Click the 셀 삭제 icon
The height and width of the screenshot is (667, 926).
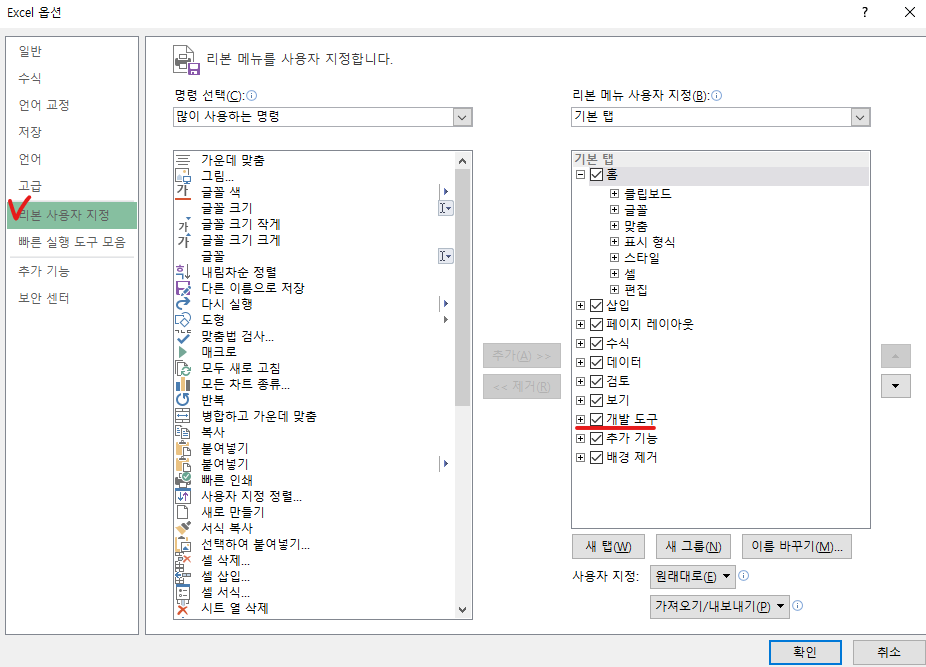(x=183, y=559)
